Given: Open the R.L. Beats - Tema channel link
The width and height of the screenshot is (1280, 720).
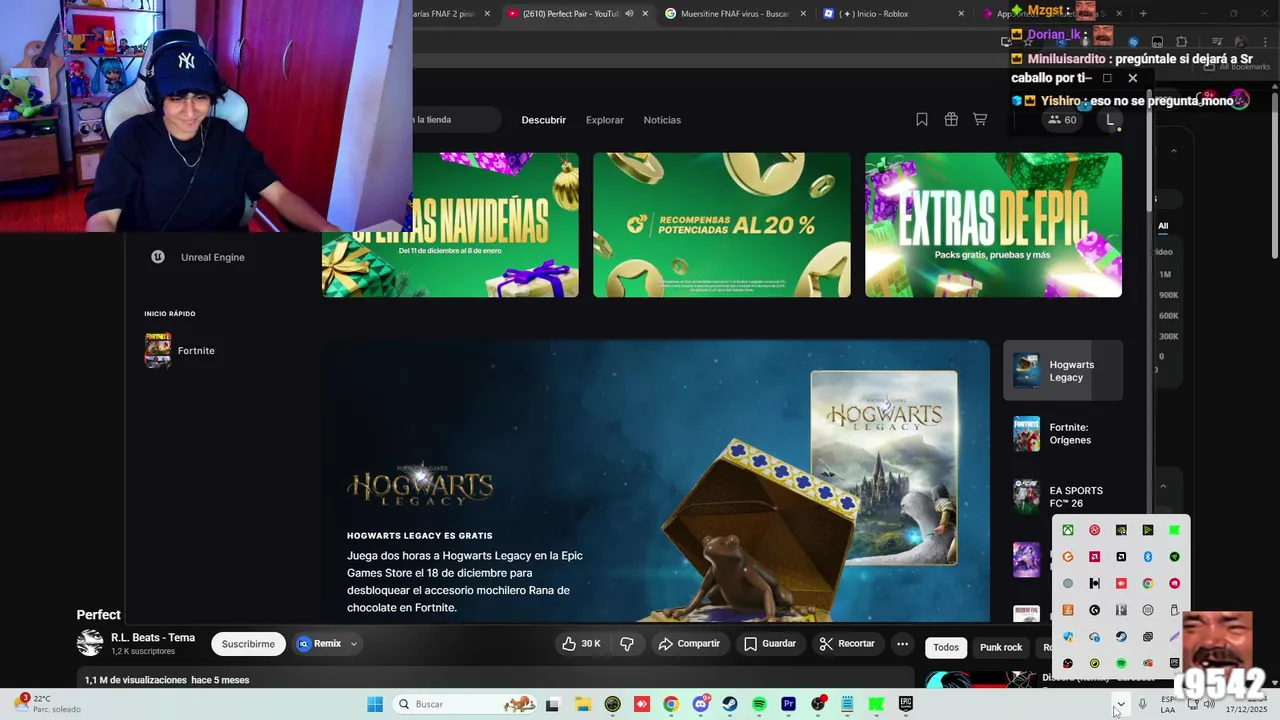Looking at the screenshot, I should point(153,638).
